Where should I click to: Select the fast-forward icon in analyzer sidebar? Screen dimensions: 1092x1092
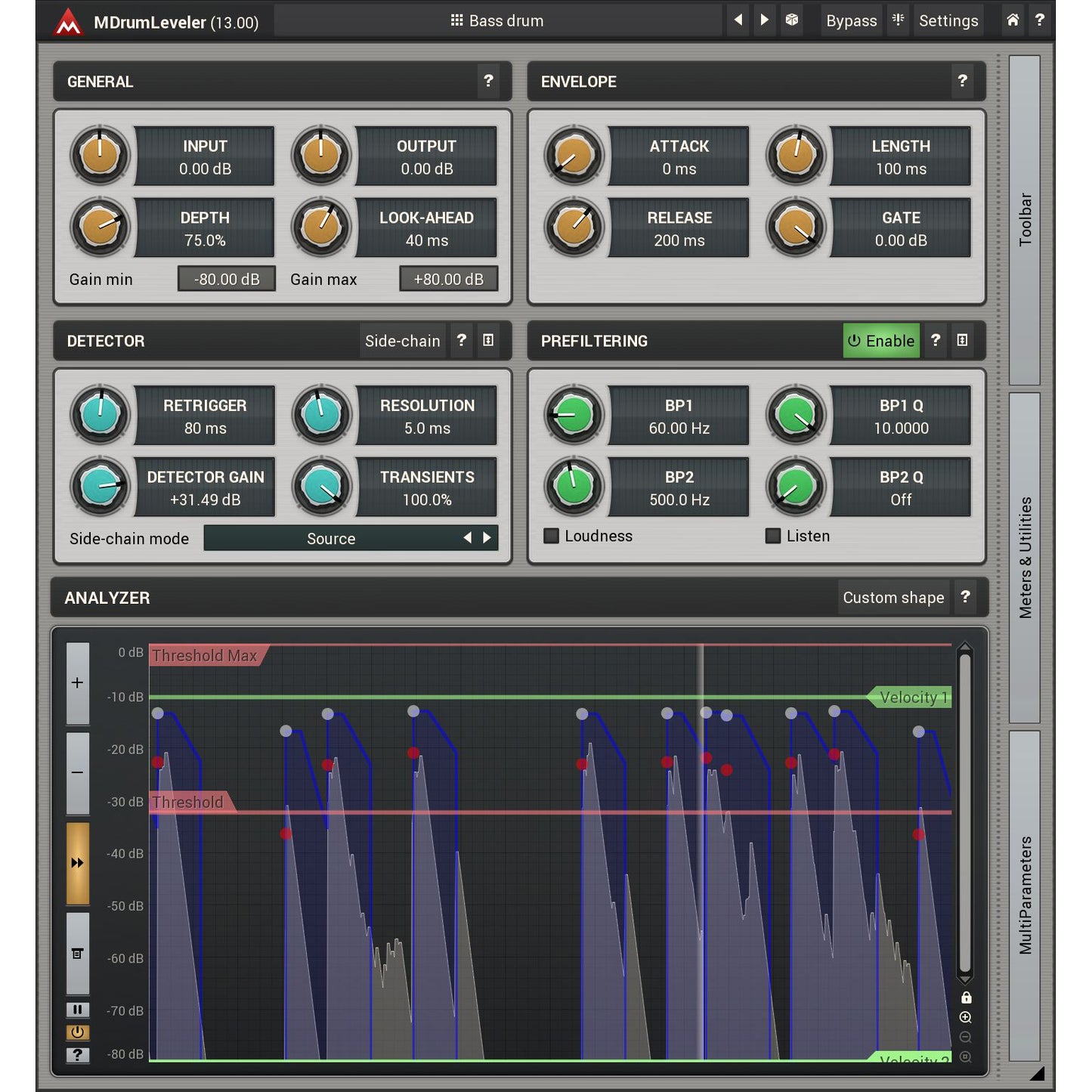[77, 862]
